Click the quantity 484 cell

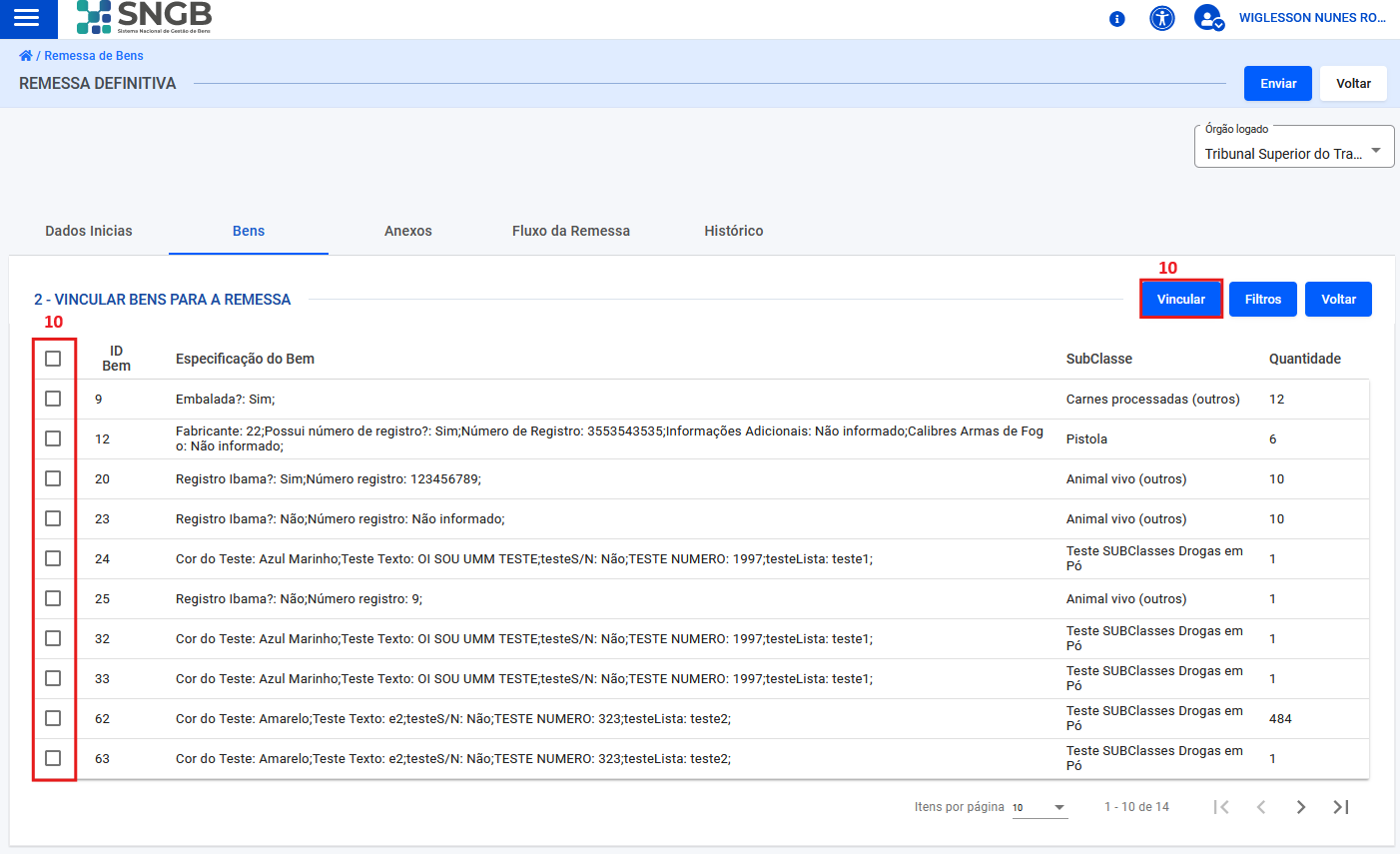(1280, 718)
